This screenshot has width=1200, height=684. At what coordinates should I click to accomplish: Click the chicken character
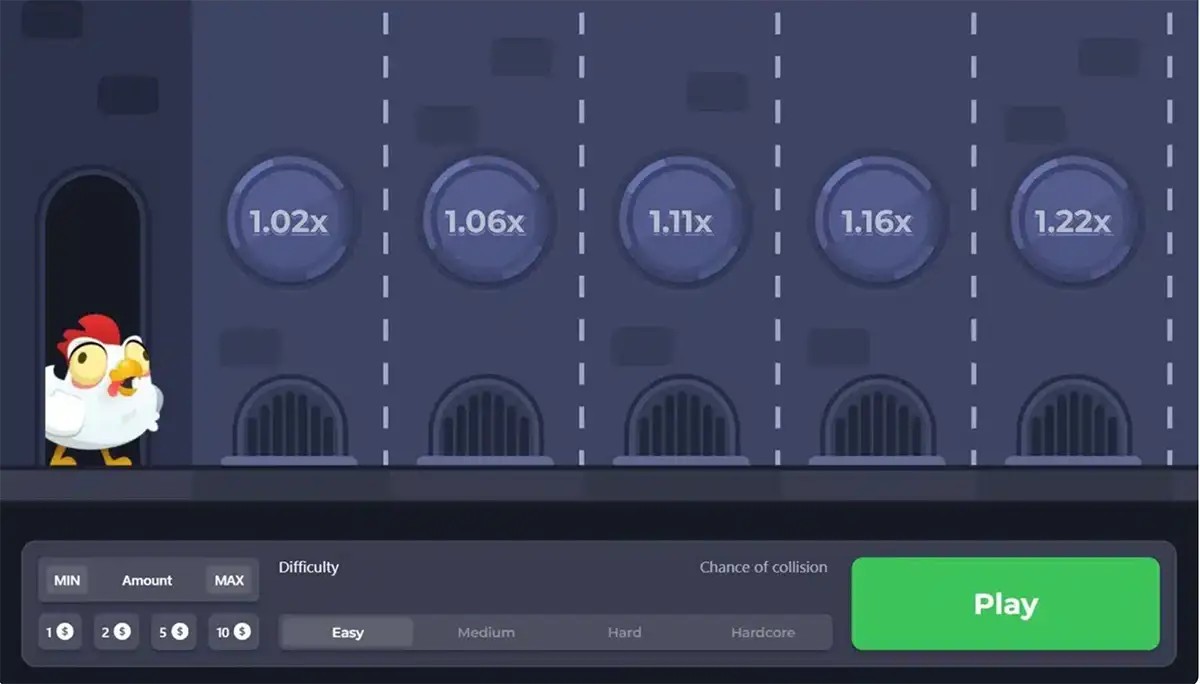(102, 390)
